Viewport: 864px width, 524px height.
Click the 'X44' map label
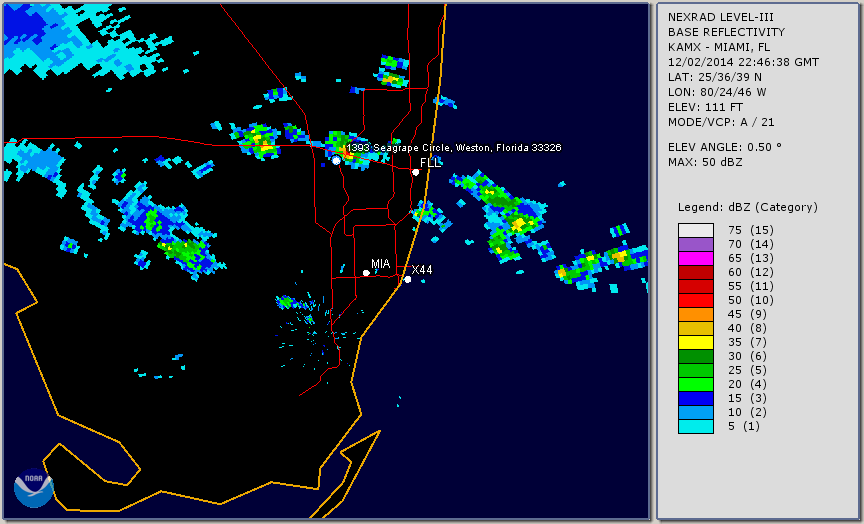pos(422,269)
